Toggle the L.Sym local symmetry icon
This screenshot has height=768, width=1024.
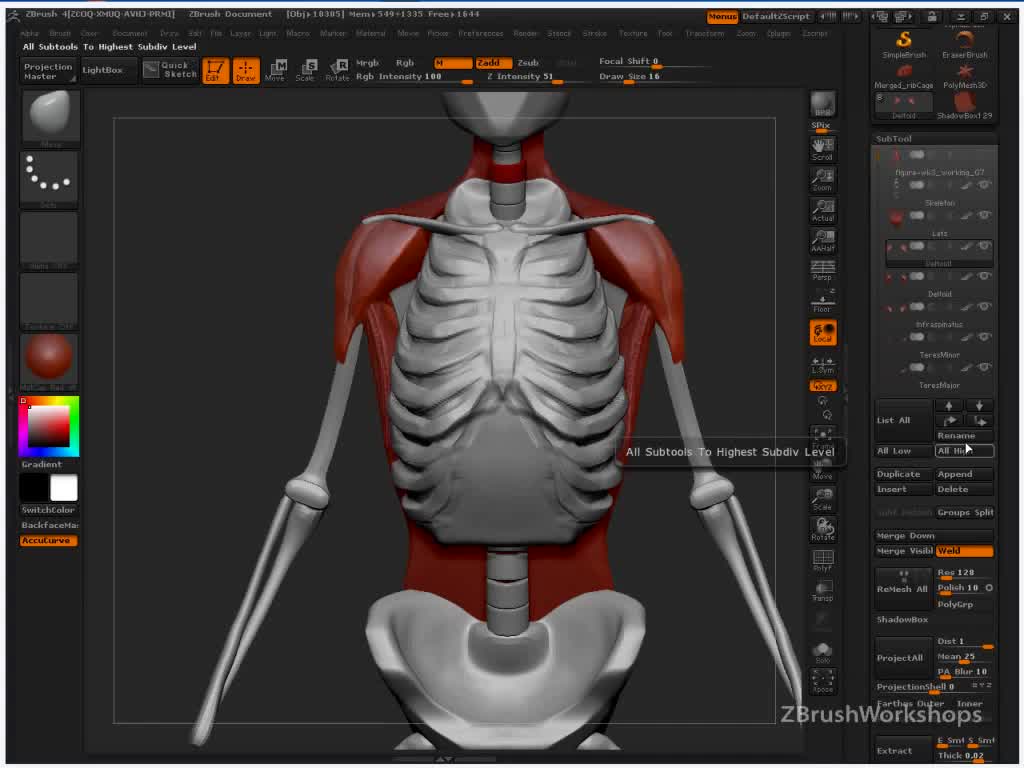pos(822,364)
